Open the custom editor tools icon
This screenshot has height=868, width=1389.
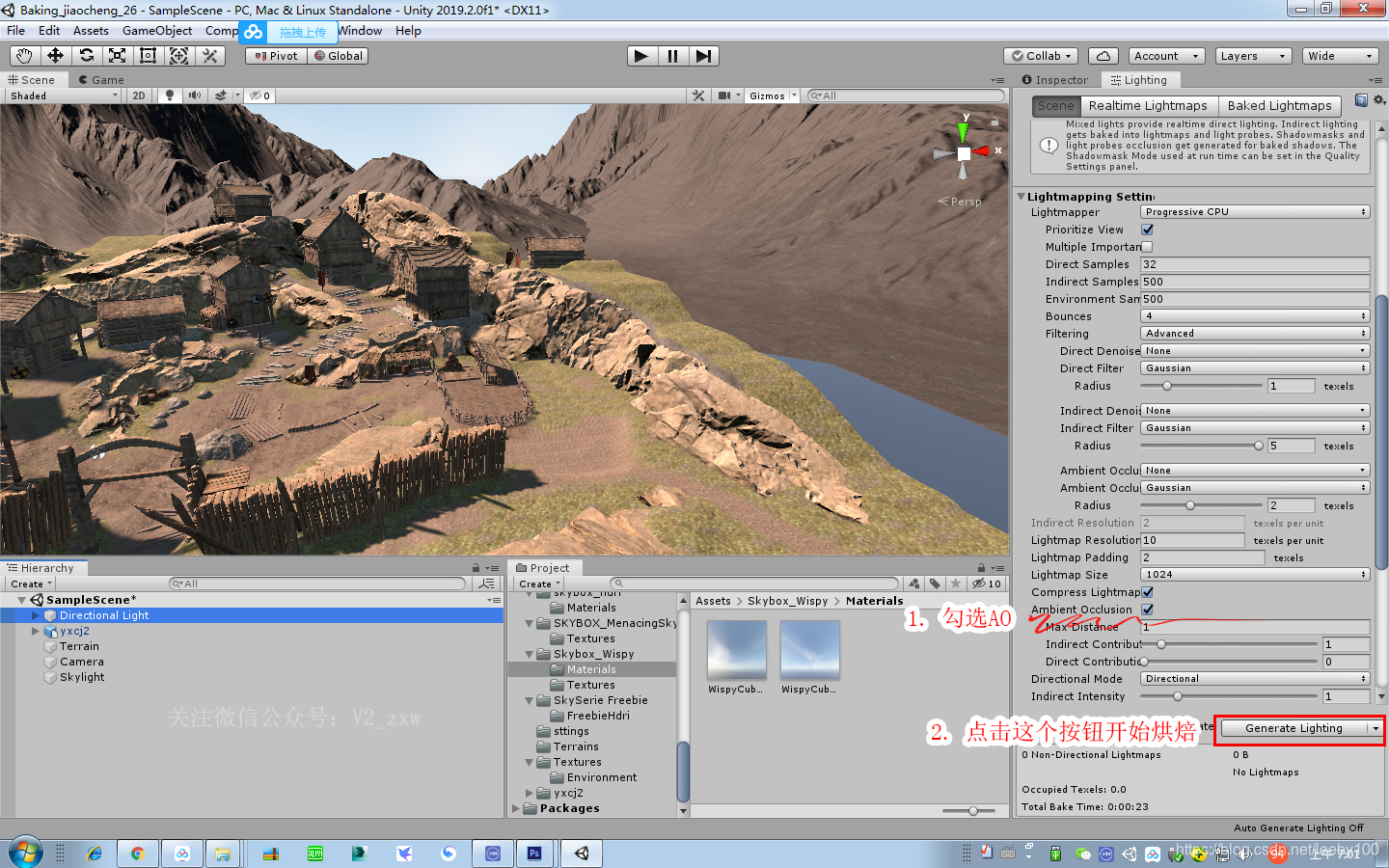pyautogui.click(x=209, y=56)
